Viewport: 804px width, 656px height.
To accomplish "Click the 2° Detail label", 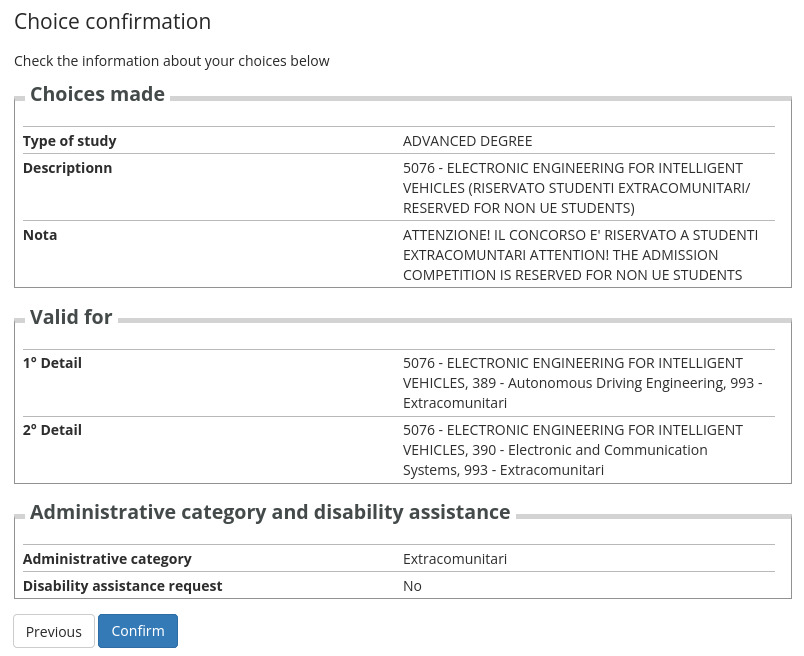I will (x=52, y=430).
